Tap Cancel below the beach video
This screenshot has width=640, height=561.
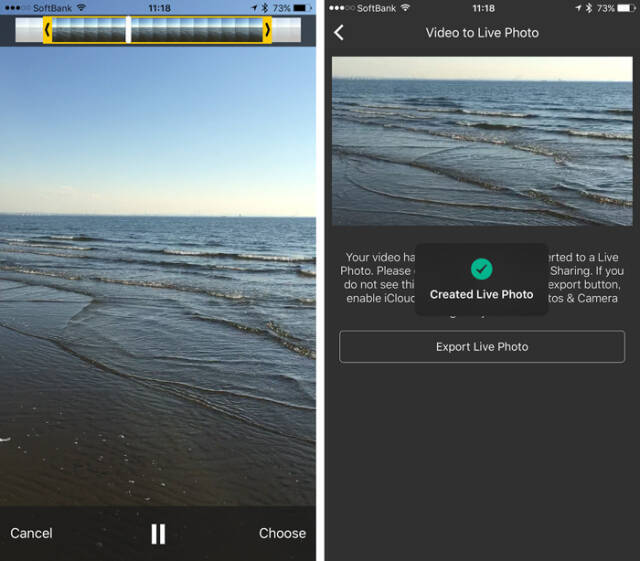pyautogui.click(x=31, y=533)
